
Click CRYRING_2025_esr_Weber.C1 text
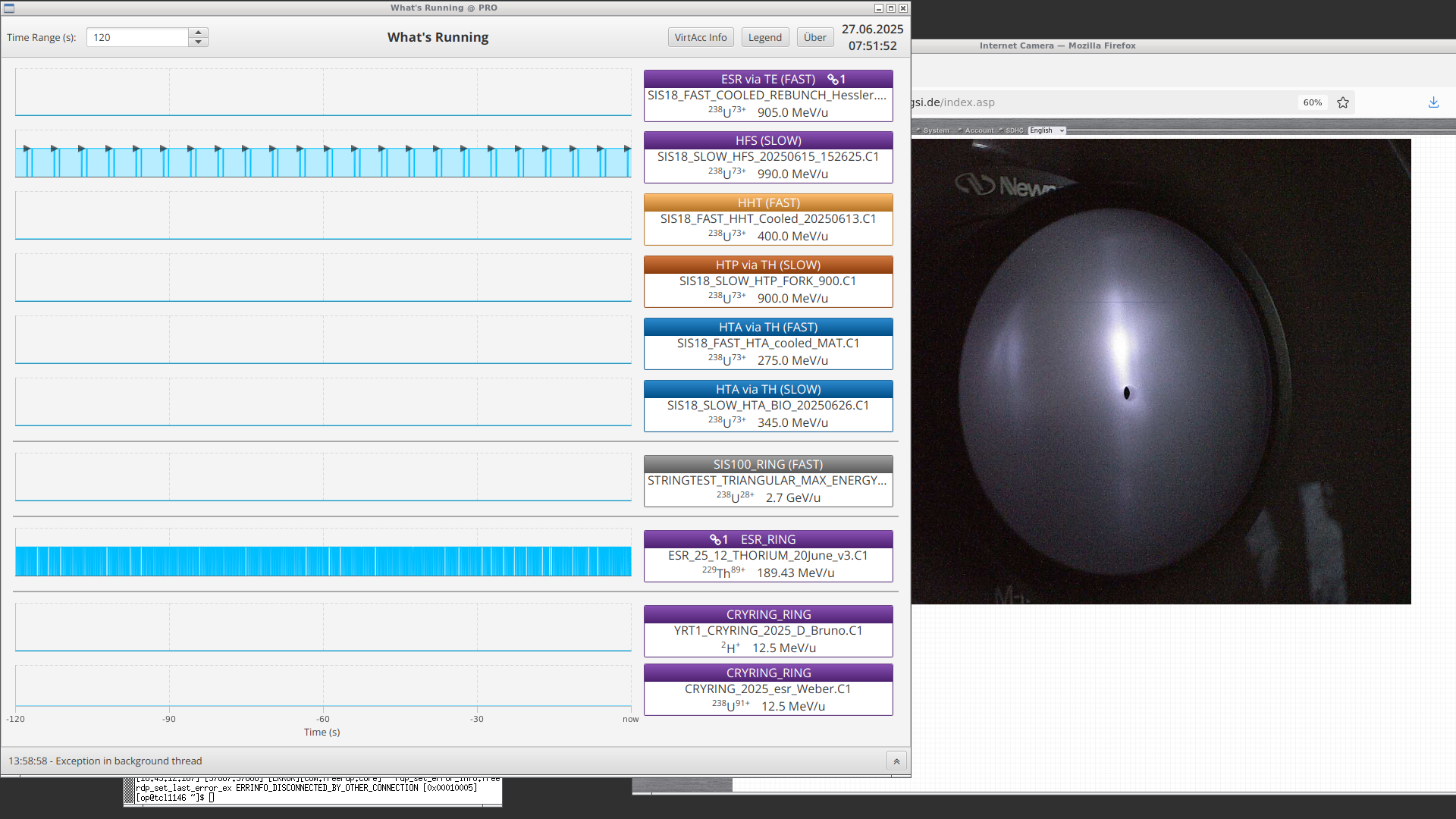[768, 689]
